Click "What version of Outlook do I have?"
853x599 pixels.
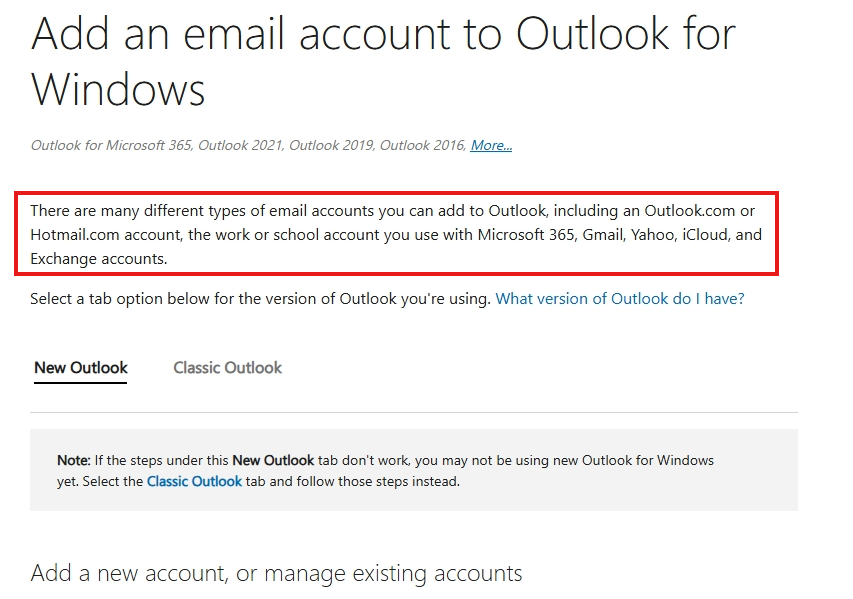point(620,299)
